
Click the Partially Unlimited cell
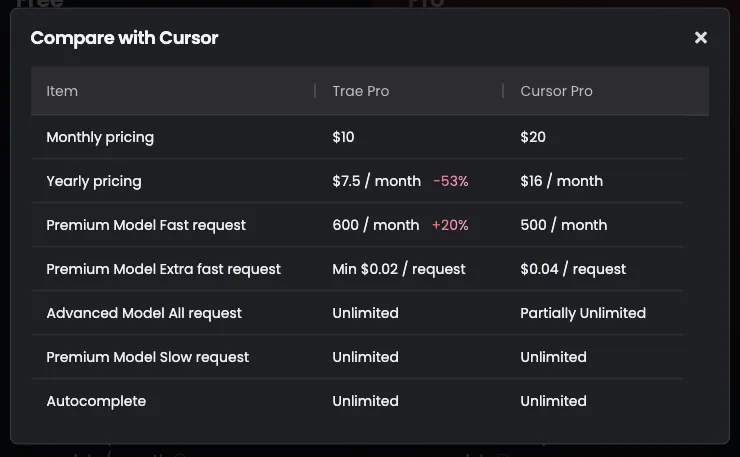pyautogui.click(x=583, y=313)
